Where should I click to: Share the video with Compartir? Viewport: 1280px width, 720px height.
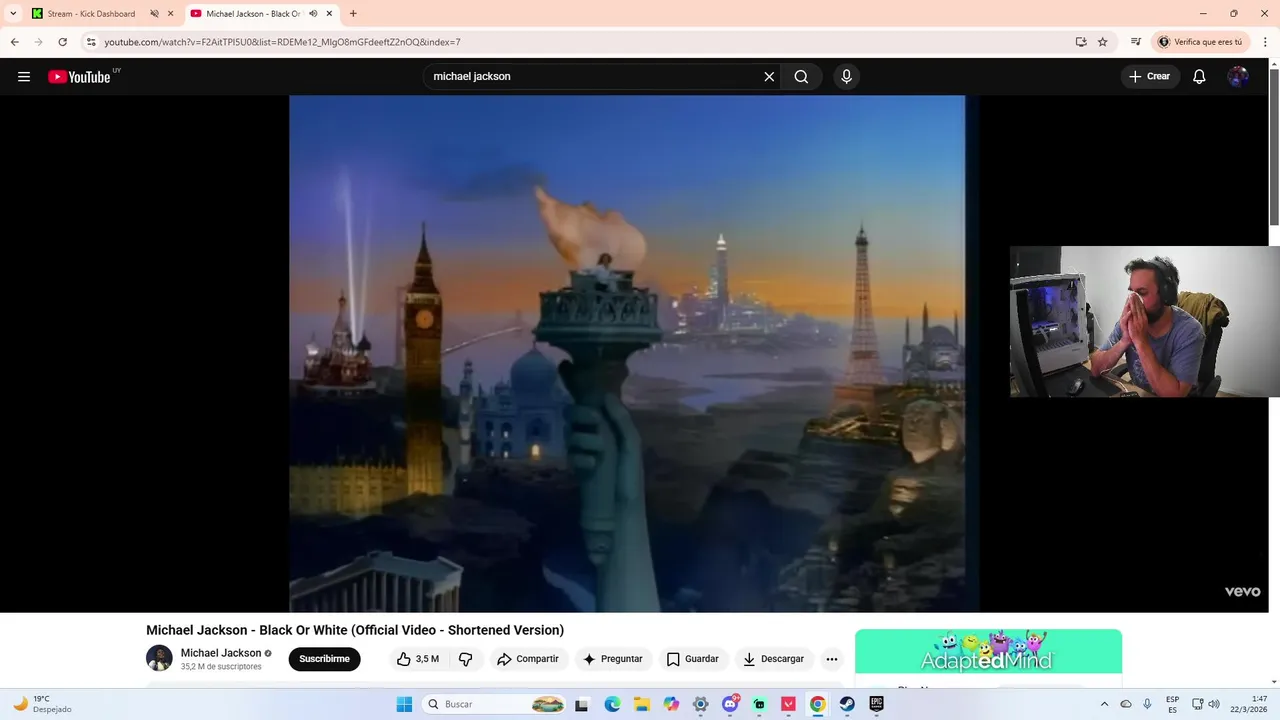click(528, 659)
